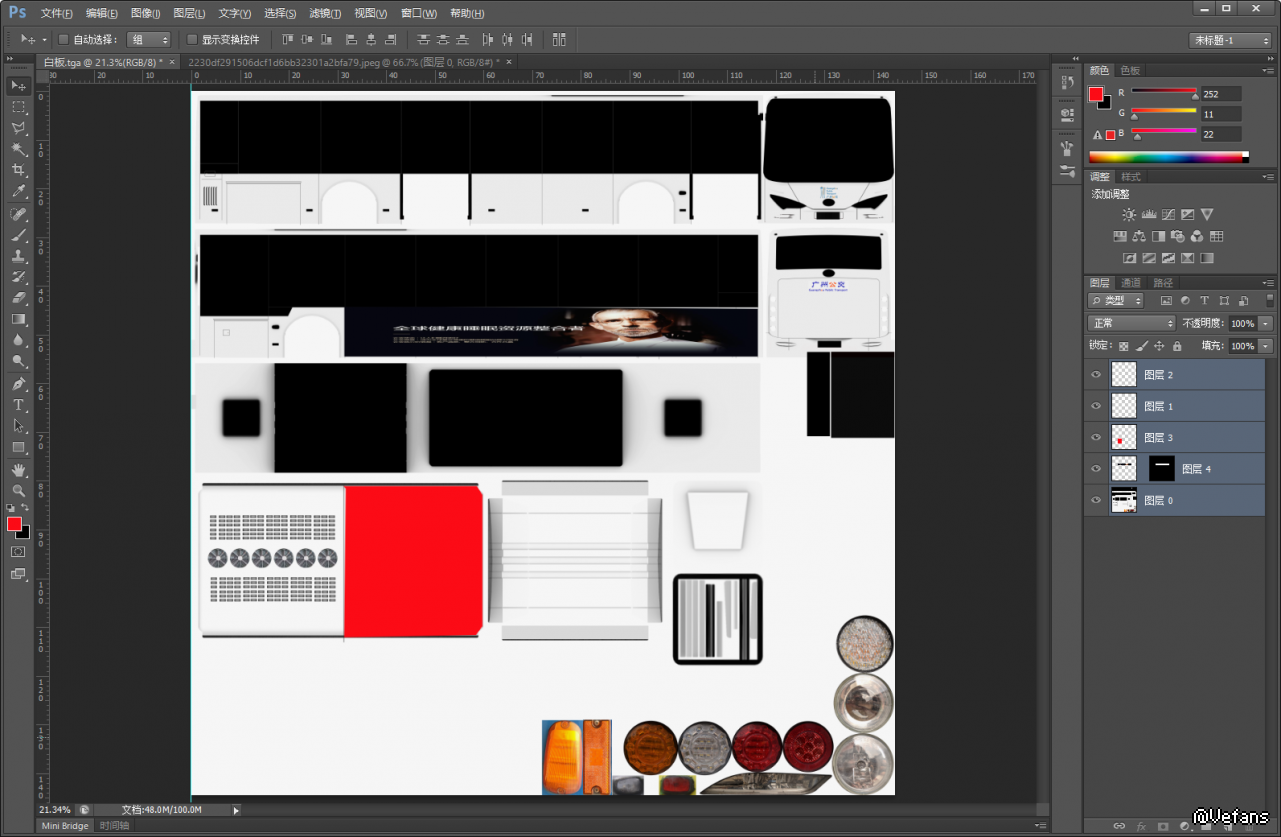Viewport: 1281px width, 837px height.
Task: Select the Eyedropper tool
Action: point(18,191)
